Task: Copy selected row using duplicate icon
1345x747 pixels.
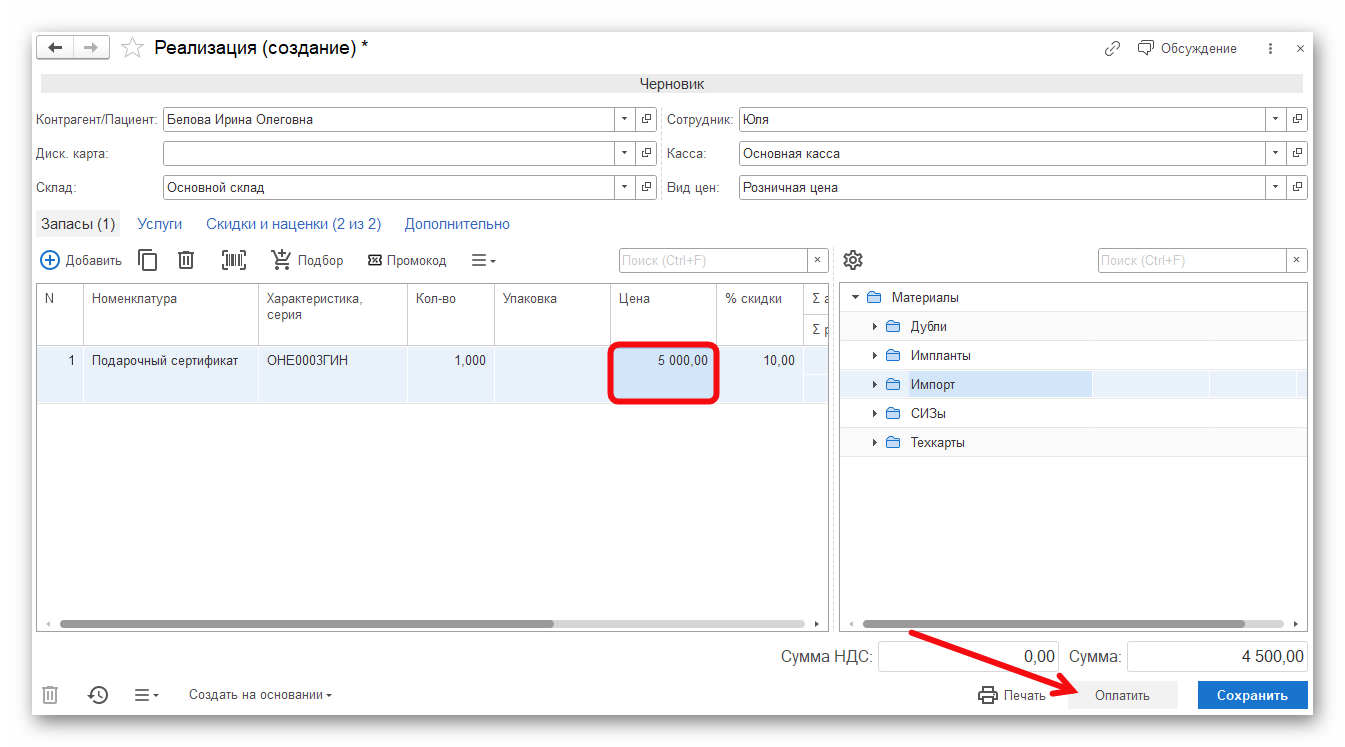Action: (148, 260)
